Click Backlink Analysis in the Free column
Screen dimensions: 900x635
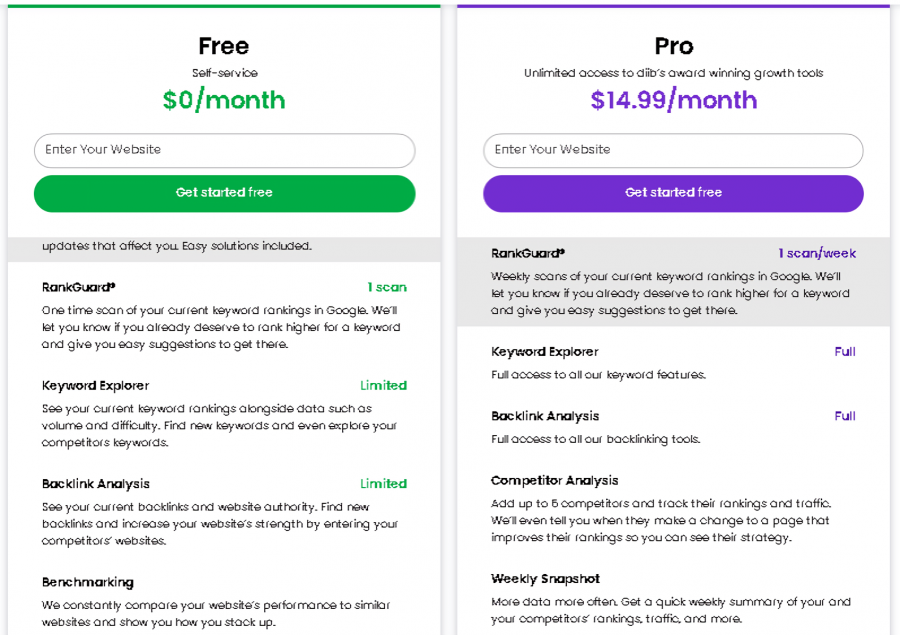[x=95, y=483]
